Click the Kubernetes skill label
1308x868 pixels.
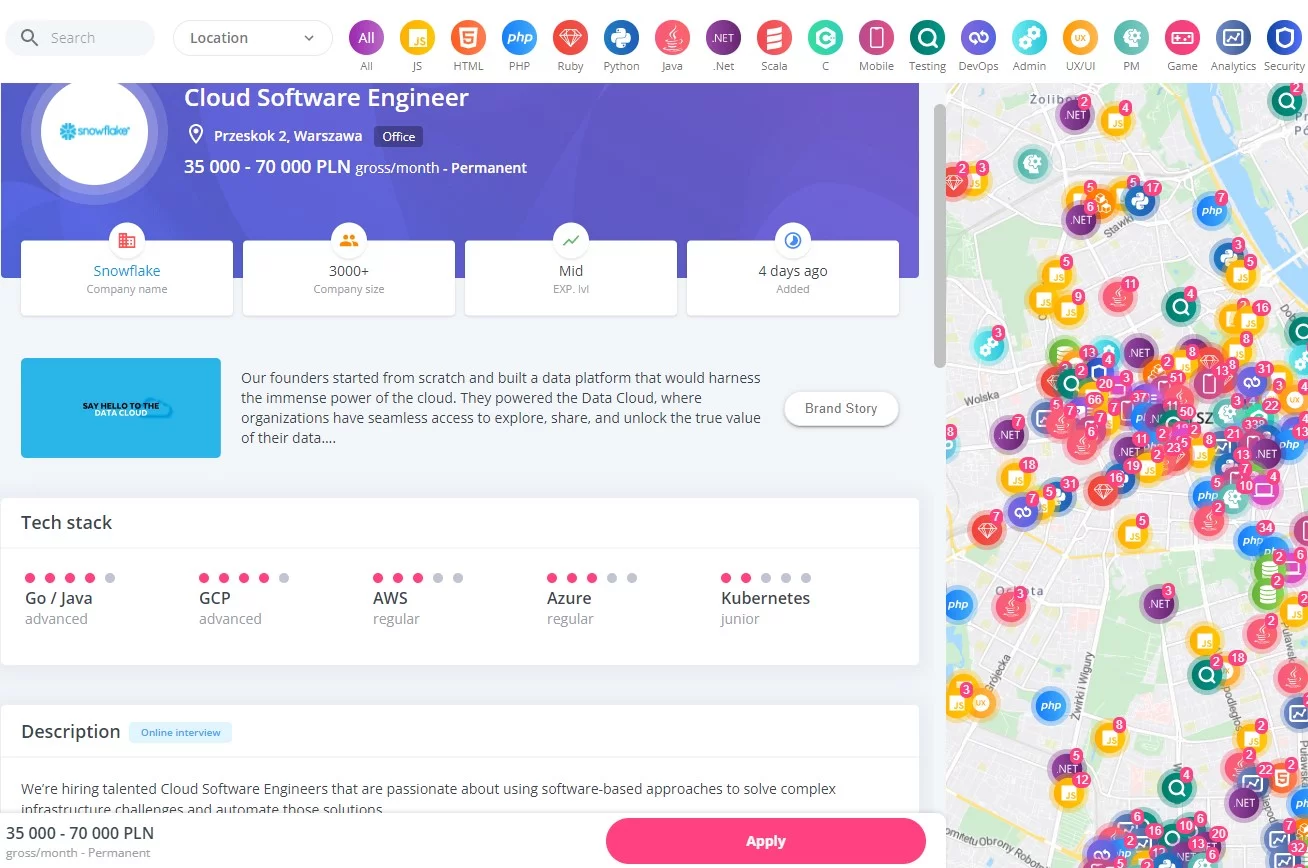(x=766, y=598)
